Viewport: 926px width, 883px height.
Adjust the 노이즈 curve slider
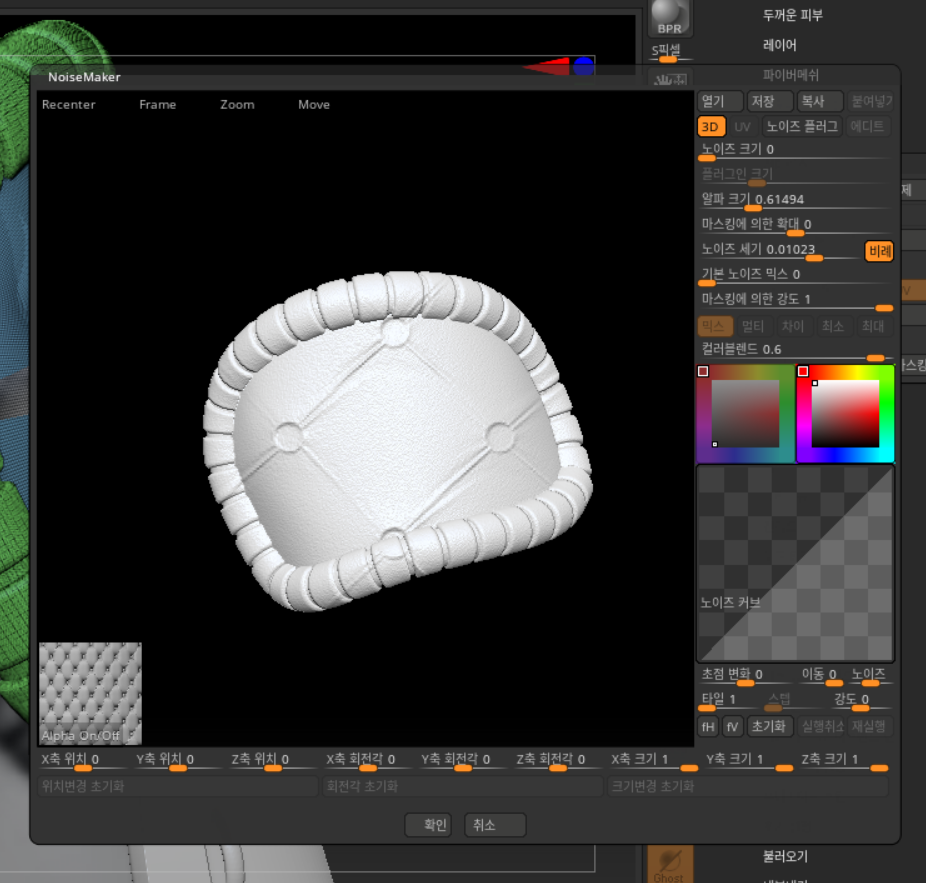(870, 676)
